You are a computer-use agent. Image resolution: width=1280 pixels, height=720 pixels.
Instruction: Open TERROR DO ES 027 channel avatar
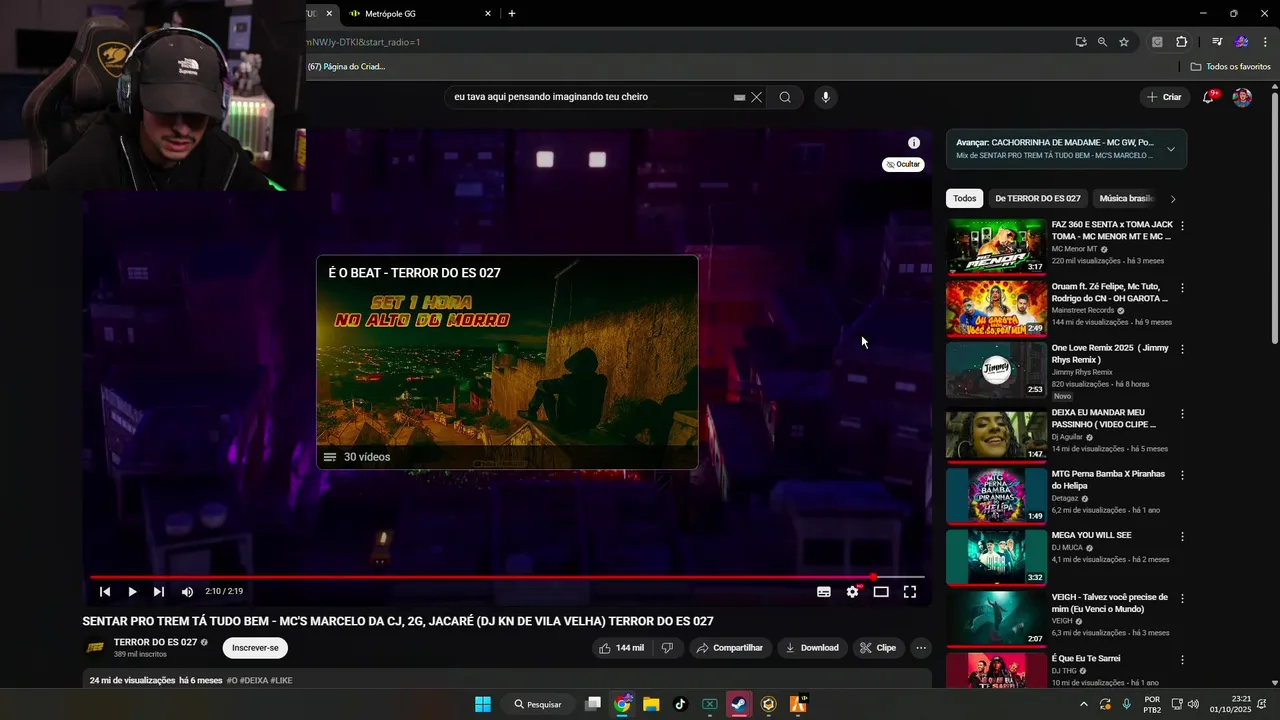click(95, 647)
